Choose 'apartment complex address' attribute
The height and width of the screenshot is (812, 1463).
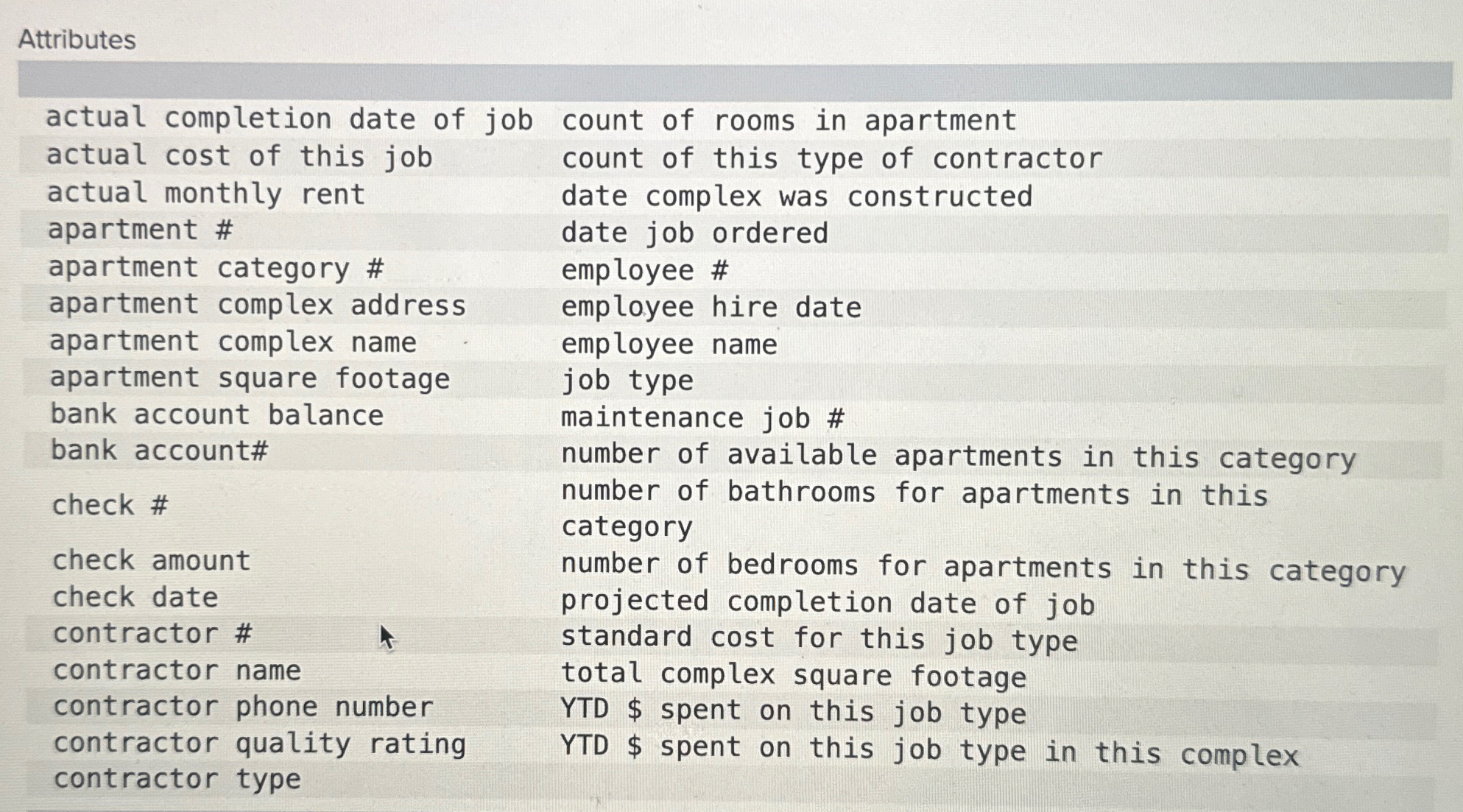click(x=257, y=305)
